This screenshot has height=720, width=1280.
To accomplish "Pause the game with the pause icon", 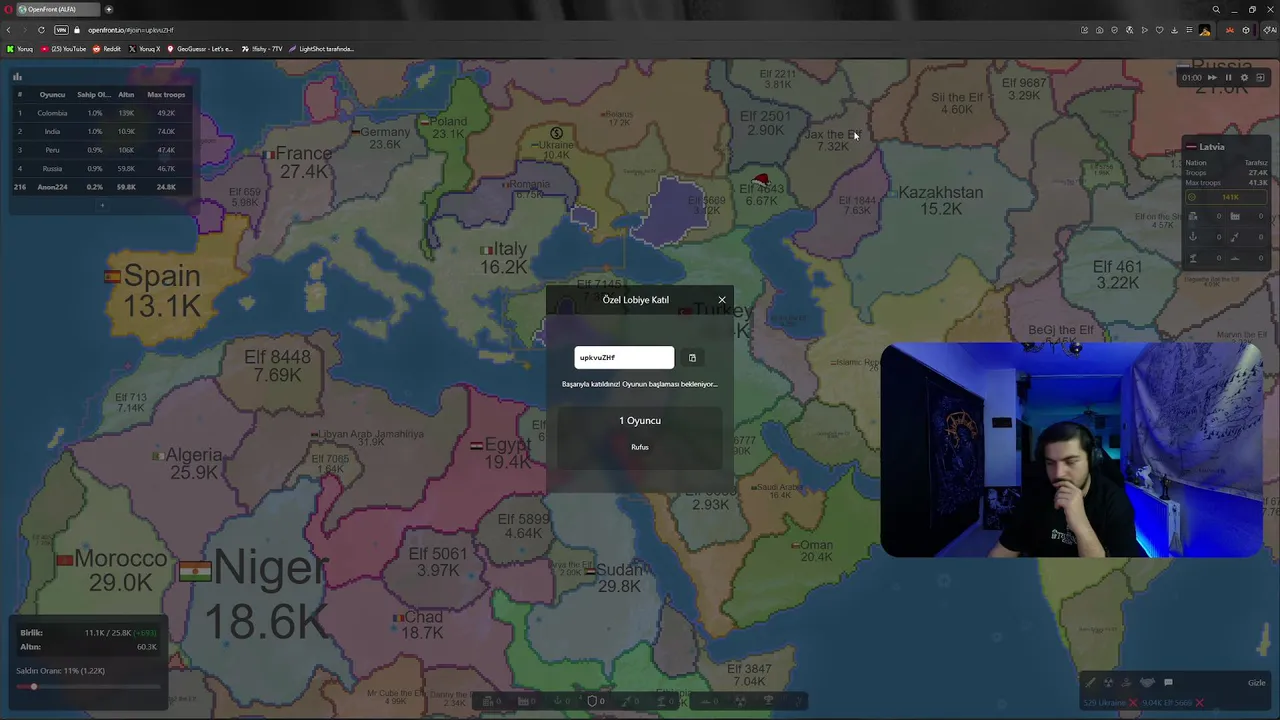I will [x=1228, y=78].
